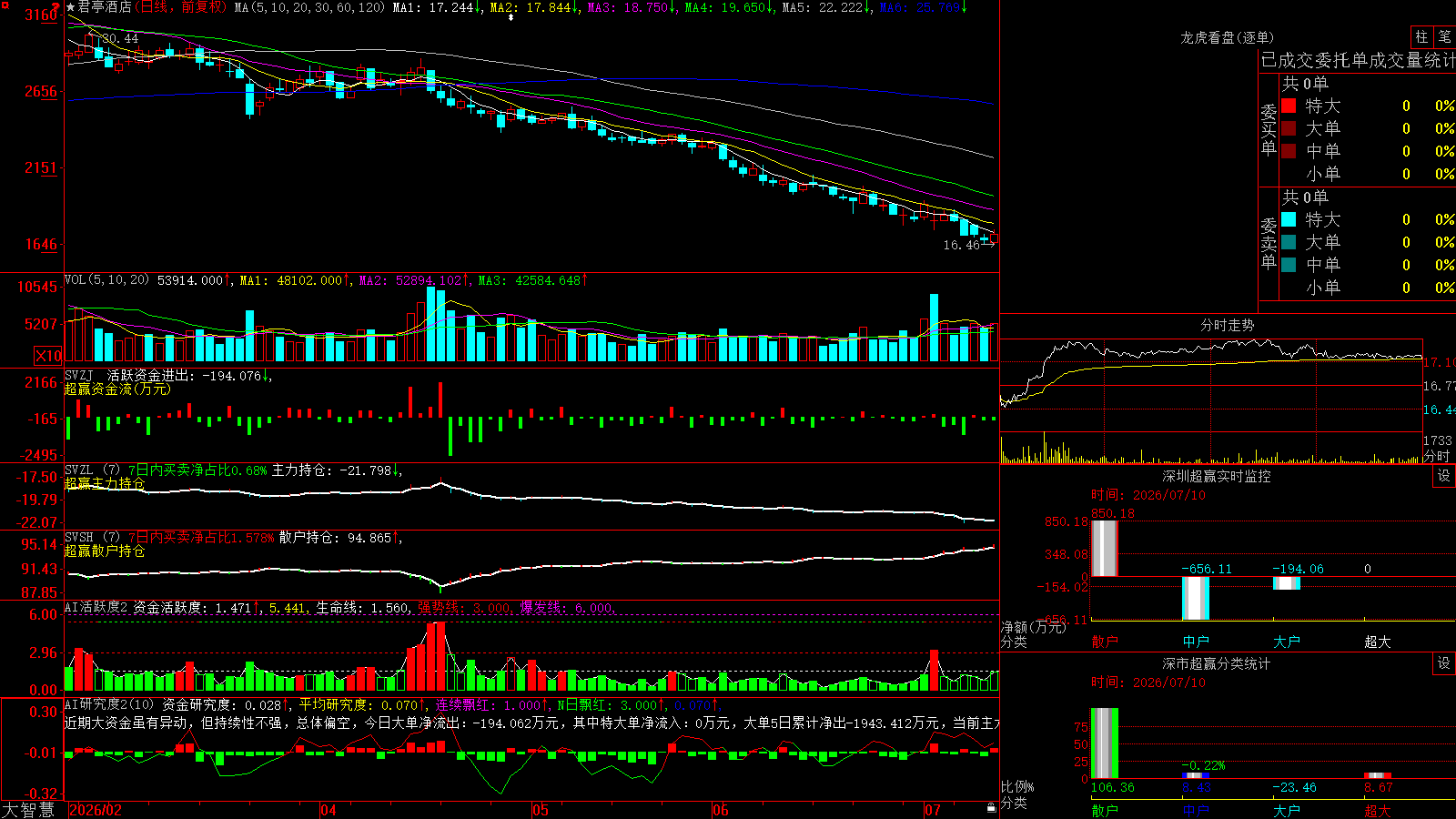Select 小单 row under 委卖单
This screenshot has width=1456, height=819.
1368,288
